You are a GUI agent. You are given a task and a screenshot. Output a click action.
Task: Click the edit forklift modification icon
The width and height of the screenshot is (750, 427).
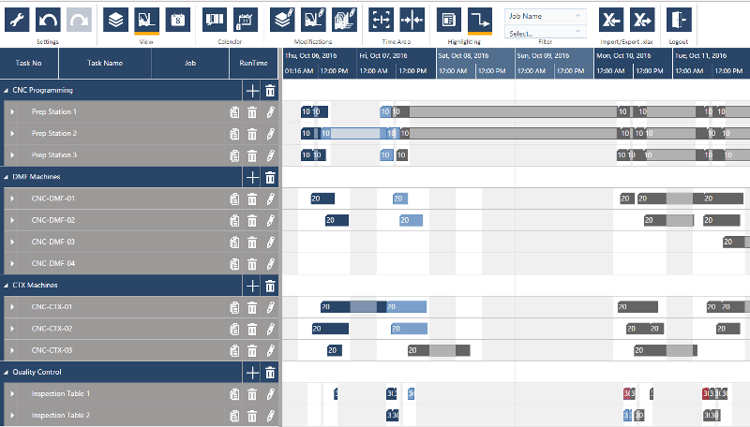(313, 20)
